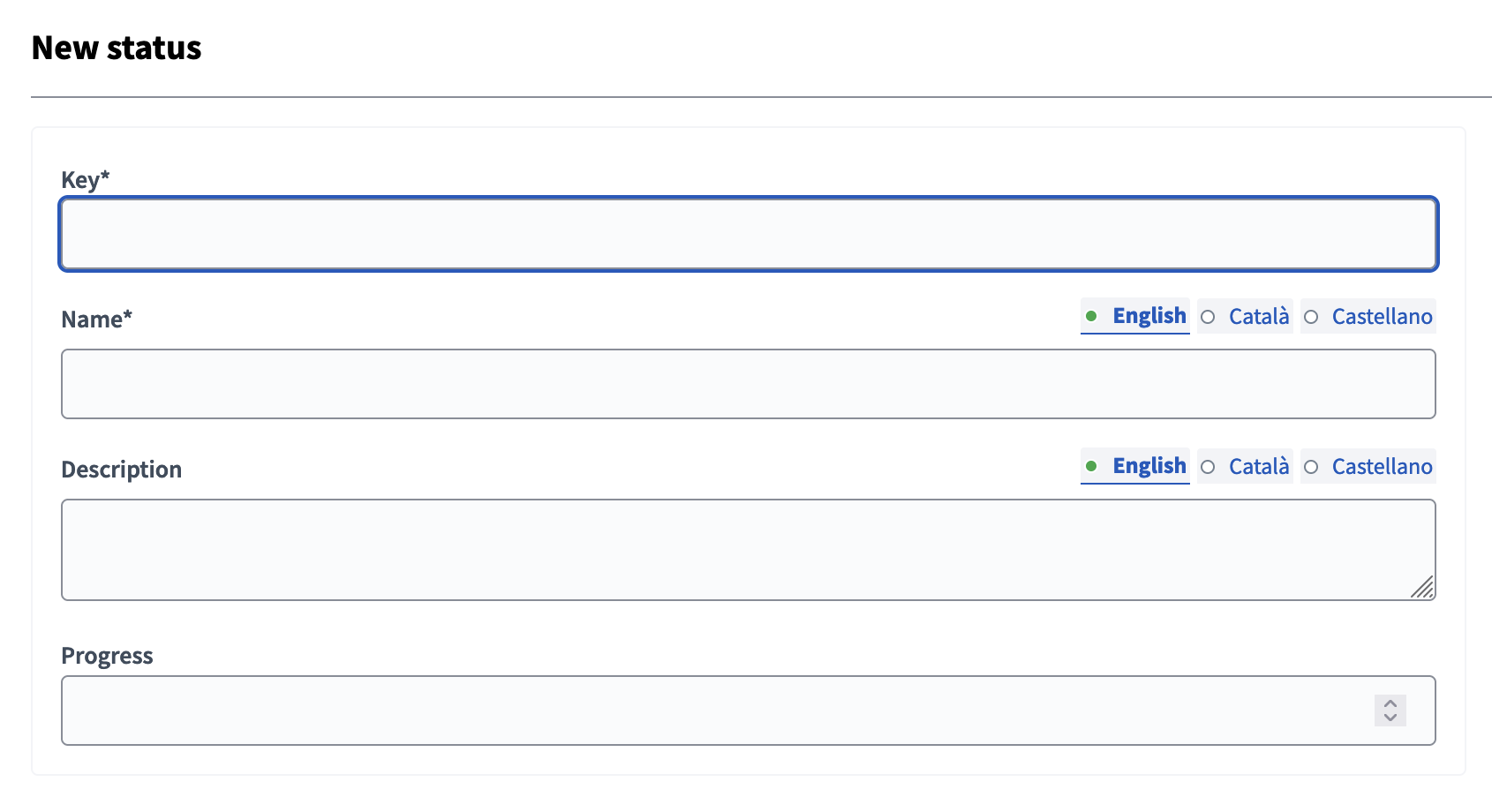Click the circle icon beside Castellano for Description
The width and height of the screenshot is (1492, 812).
pyautogui.click(x=1312, y=466)
